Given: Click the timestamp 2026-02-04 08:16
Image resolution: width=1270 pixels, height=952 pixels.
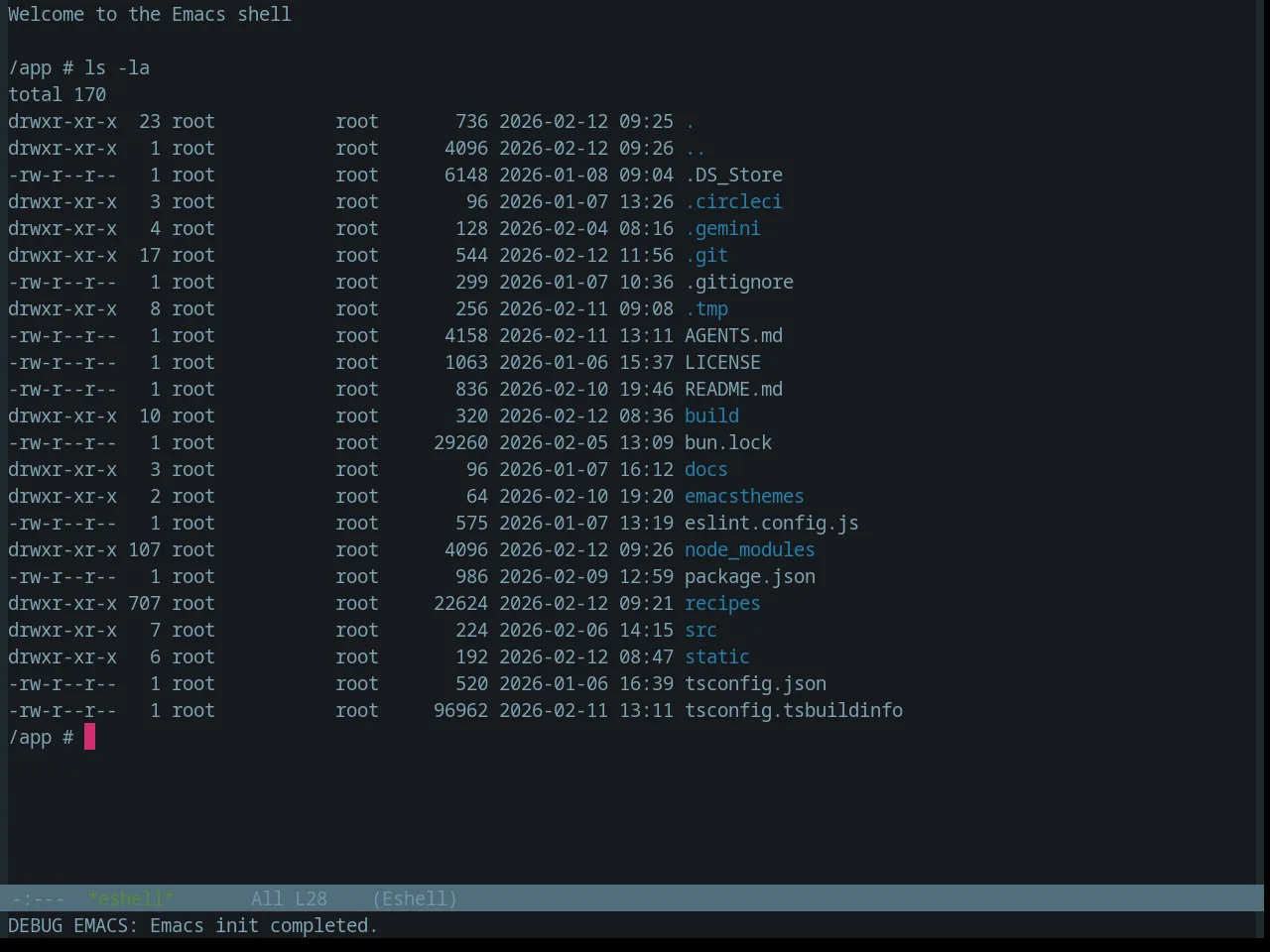Looking at the screenshot, I should [x=586, y=228].
